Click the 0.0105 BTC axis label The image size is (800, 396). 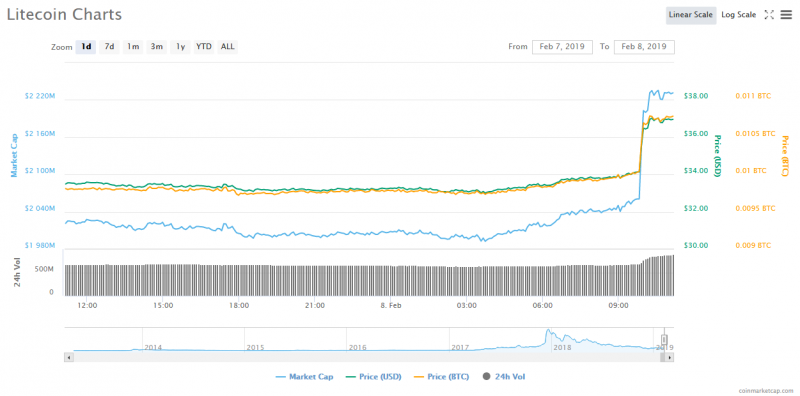755,134
